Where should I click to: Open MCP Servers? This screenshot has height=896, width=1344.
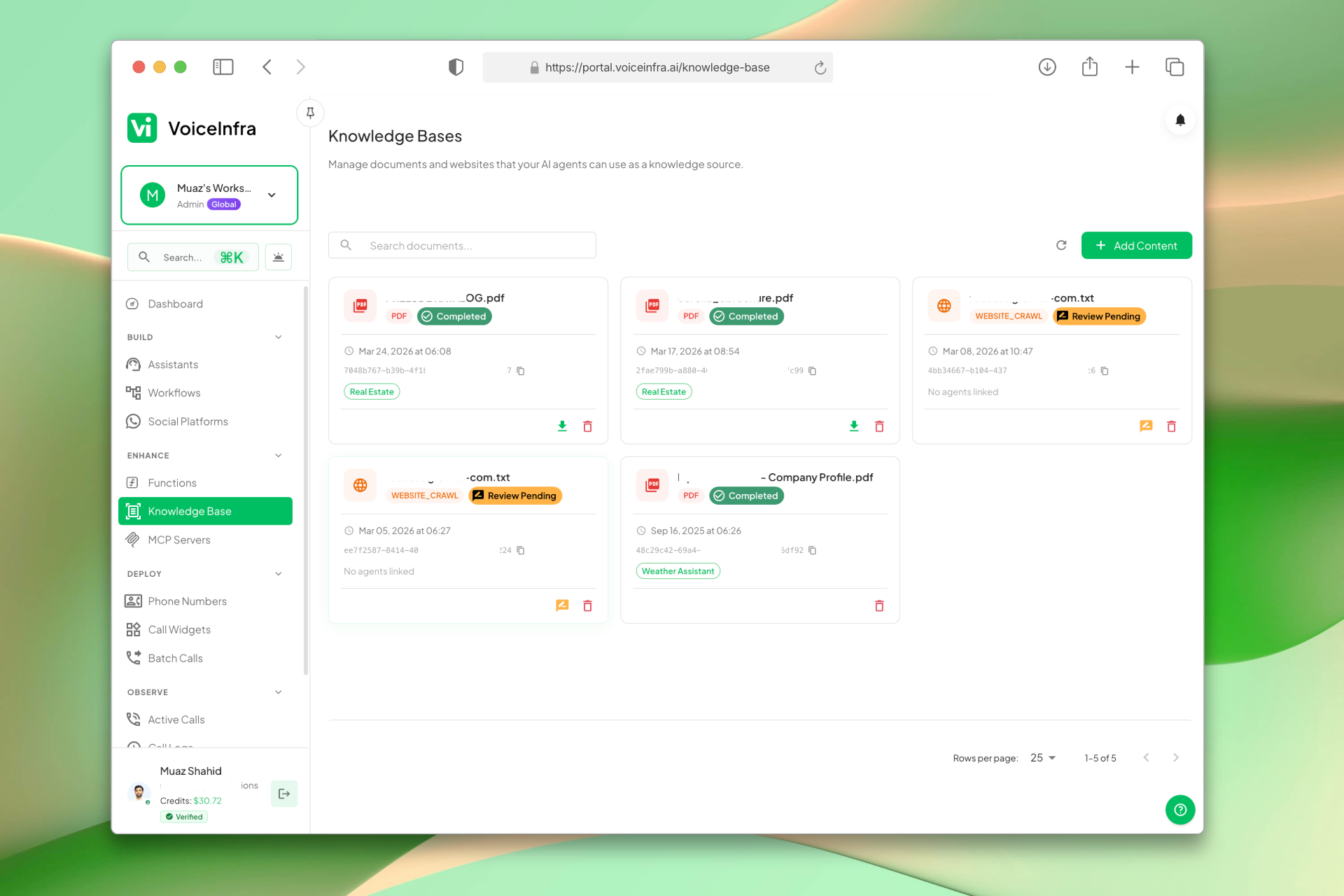(206, 540)
